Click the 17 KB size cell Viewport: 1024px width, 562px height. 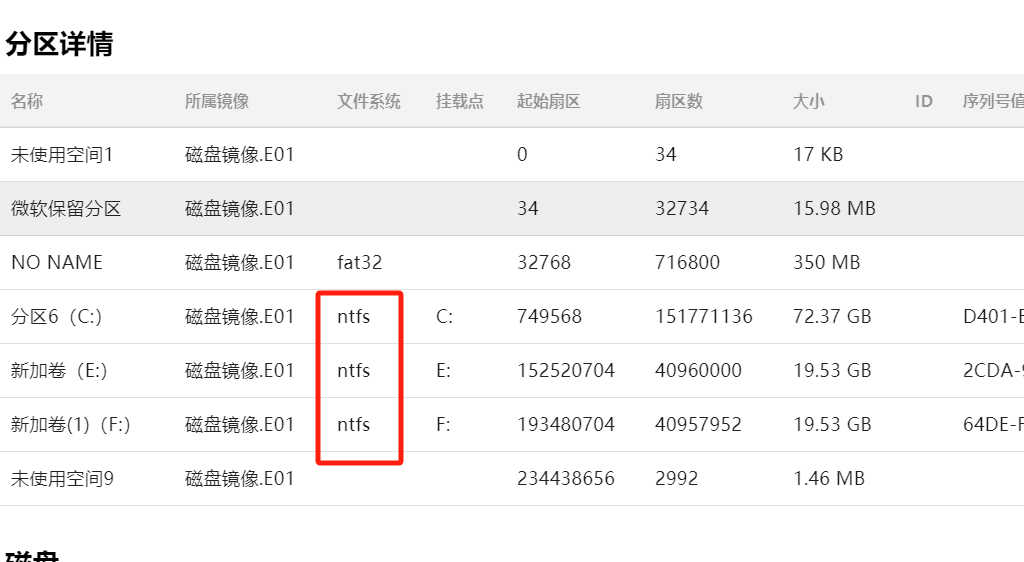coord(818,155)
